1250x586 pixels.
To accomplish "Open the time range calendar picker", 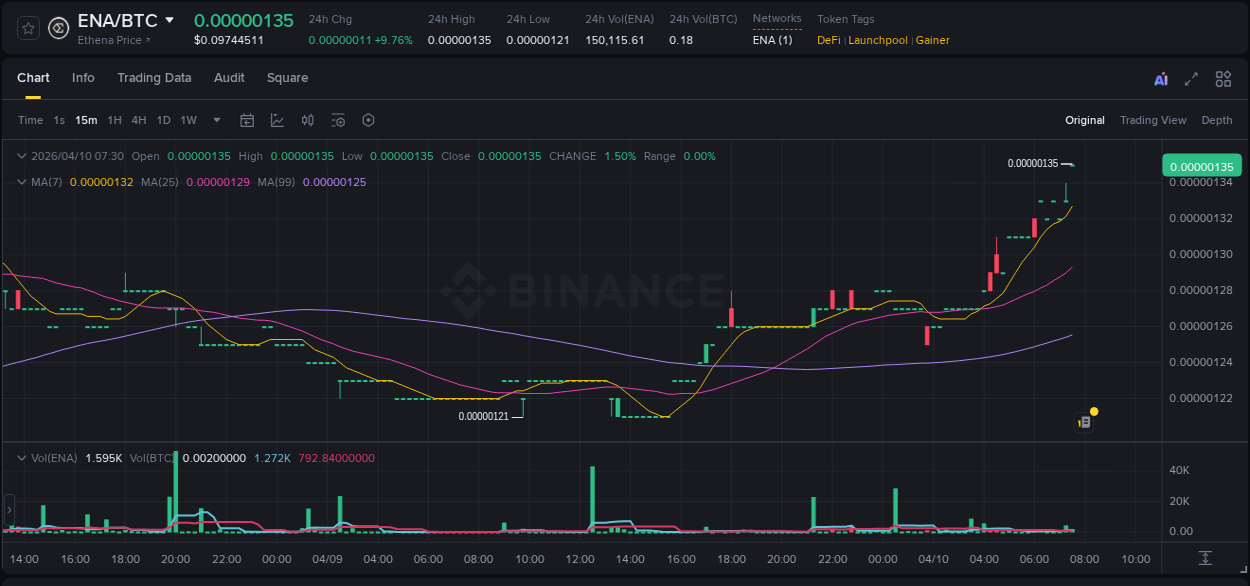I will coord(247,120).
